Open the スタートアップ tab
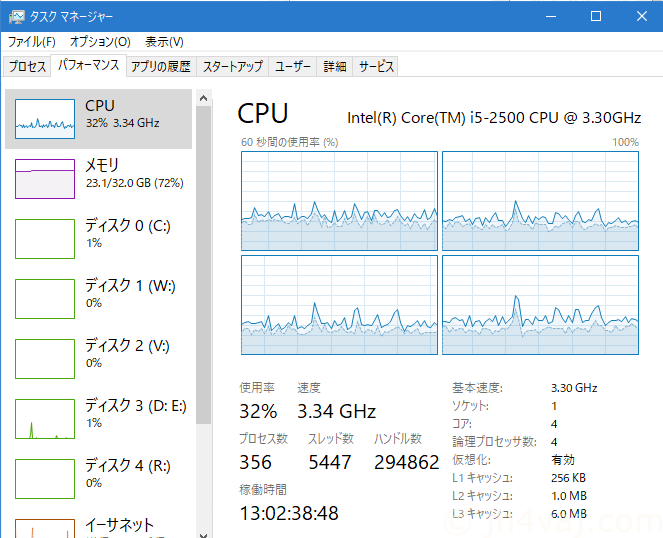Screen dimensions: 663x538 233,66
